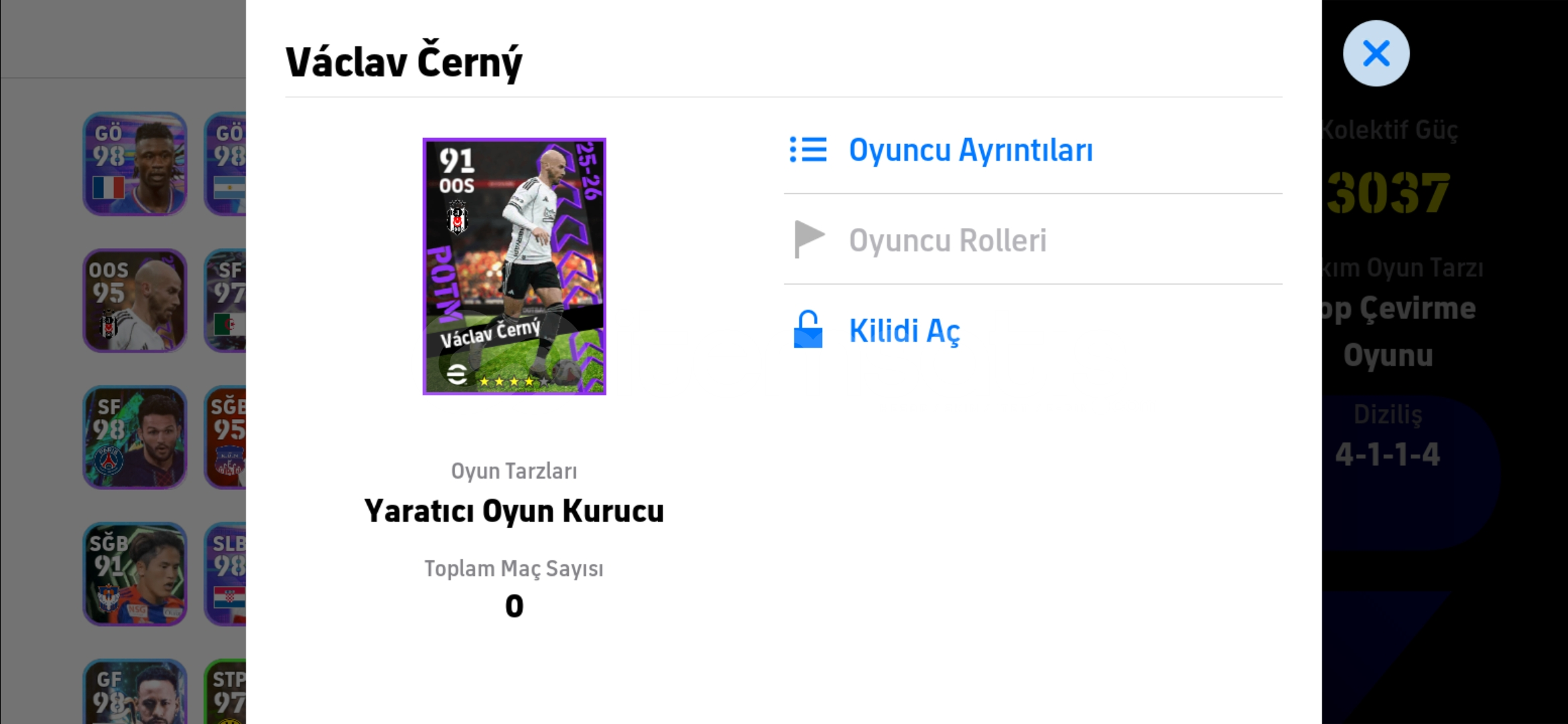Select the SĞB 91 player card
The image size is (1568, 724).
(135, 574)
